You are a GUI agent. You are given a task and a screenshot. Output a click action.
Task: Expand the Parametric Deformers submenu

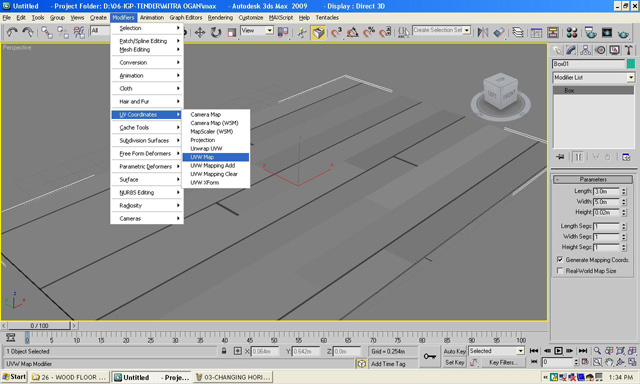click(x=147, y=166)
